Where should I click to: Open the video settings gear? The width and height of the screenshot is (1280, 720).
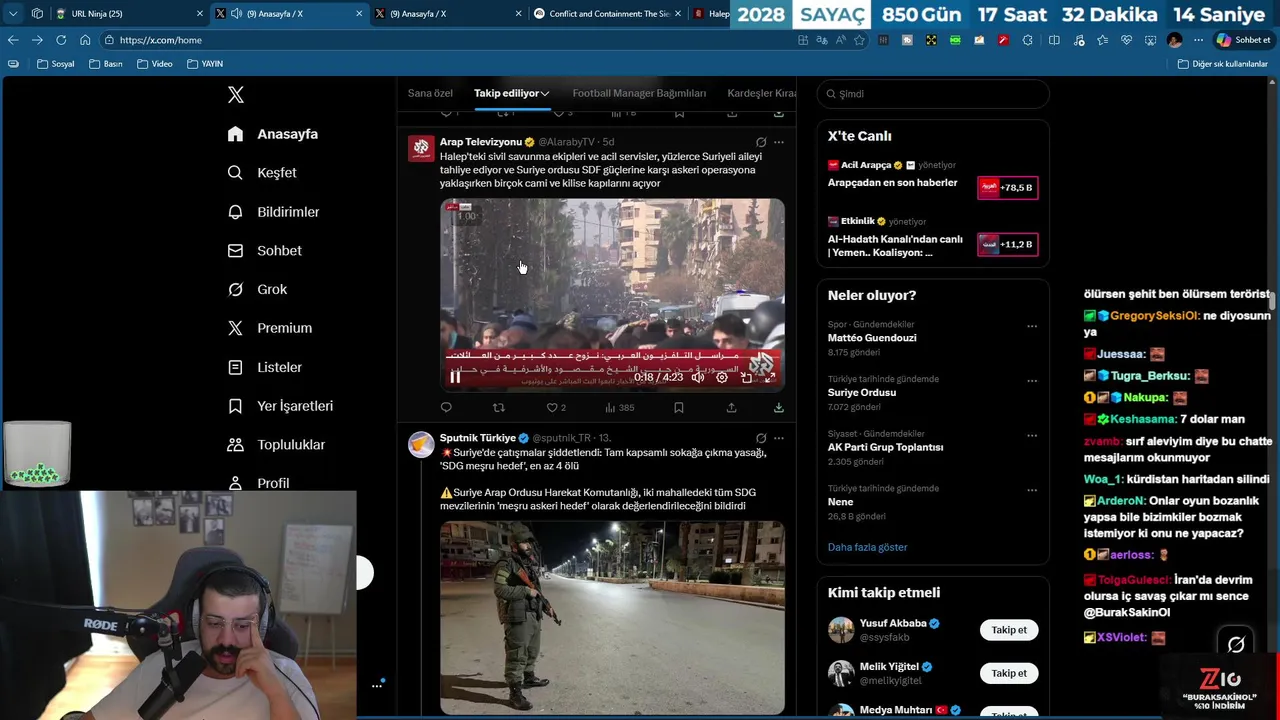tap(722, 377)
